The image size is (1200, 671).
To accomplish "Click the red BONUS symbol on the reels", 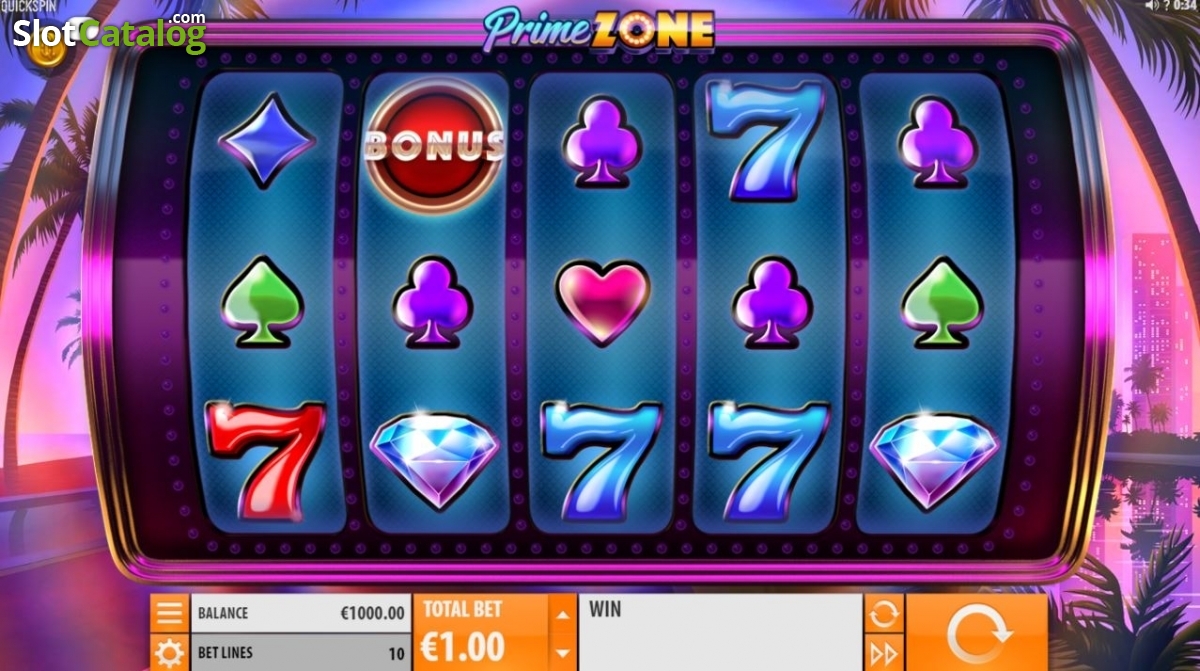I will click(x=434, y=145).
